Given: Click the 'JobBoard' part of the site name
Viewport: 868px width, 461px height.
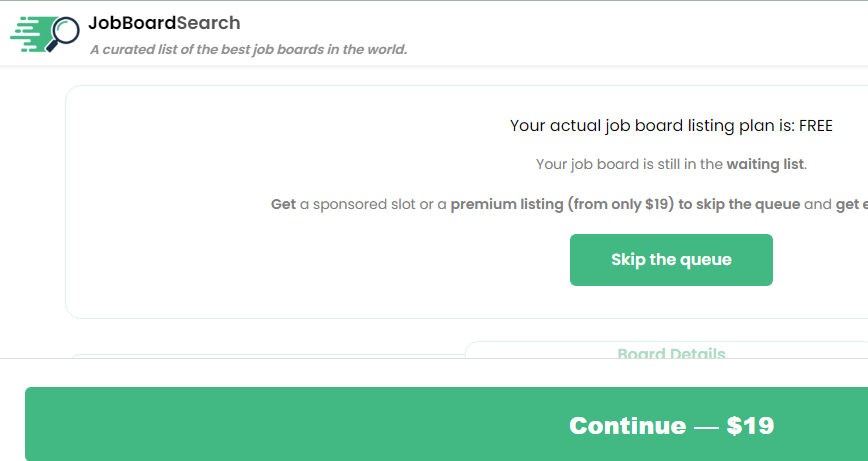Looking at the screenshot, I should (x=131, y=23).
